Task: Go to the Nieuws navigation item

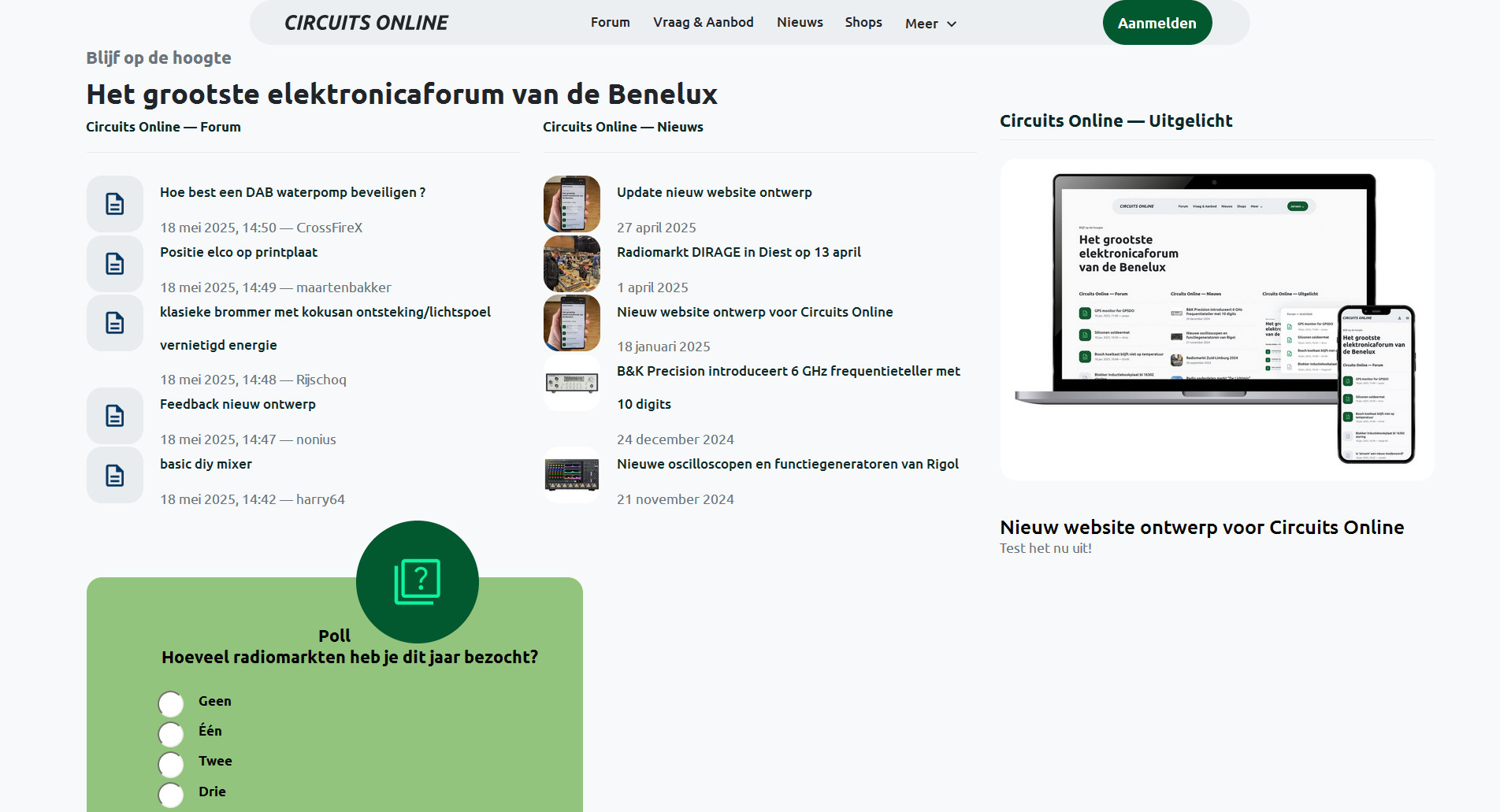Action: point(800,22)
